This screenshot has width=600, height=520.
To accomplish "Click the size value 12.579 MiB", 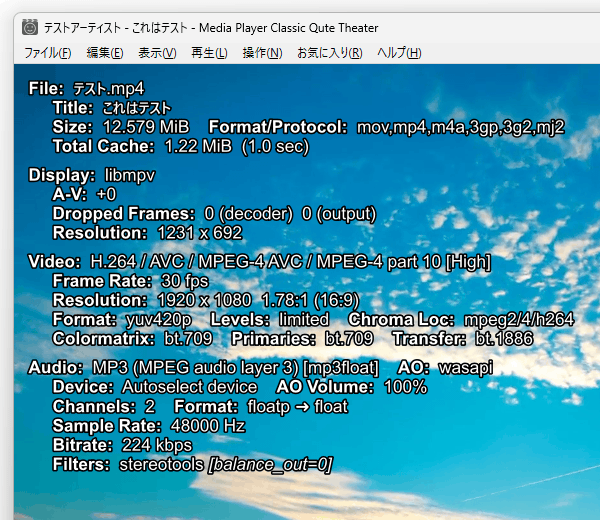I will click(x=146, y=127).
